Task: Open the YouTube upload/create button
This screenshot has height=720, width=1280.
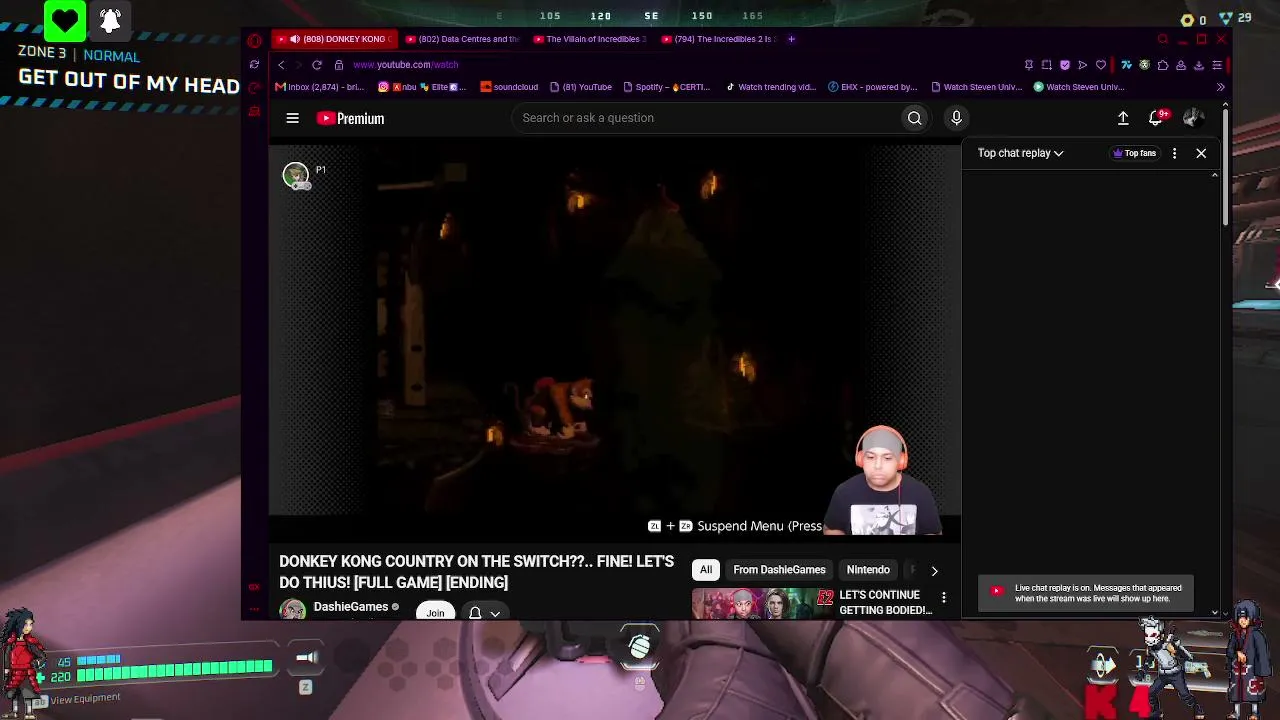Action: tap(1123, 118)
